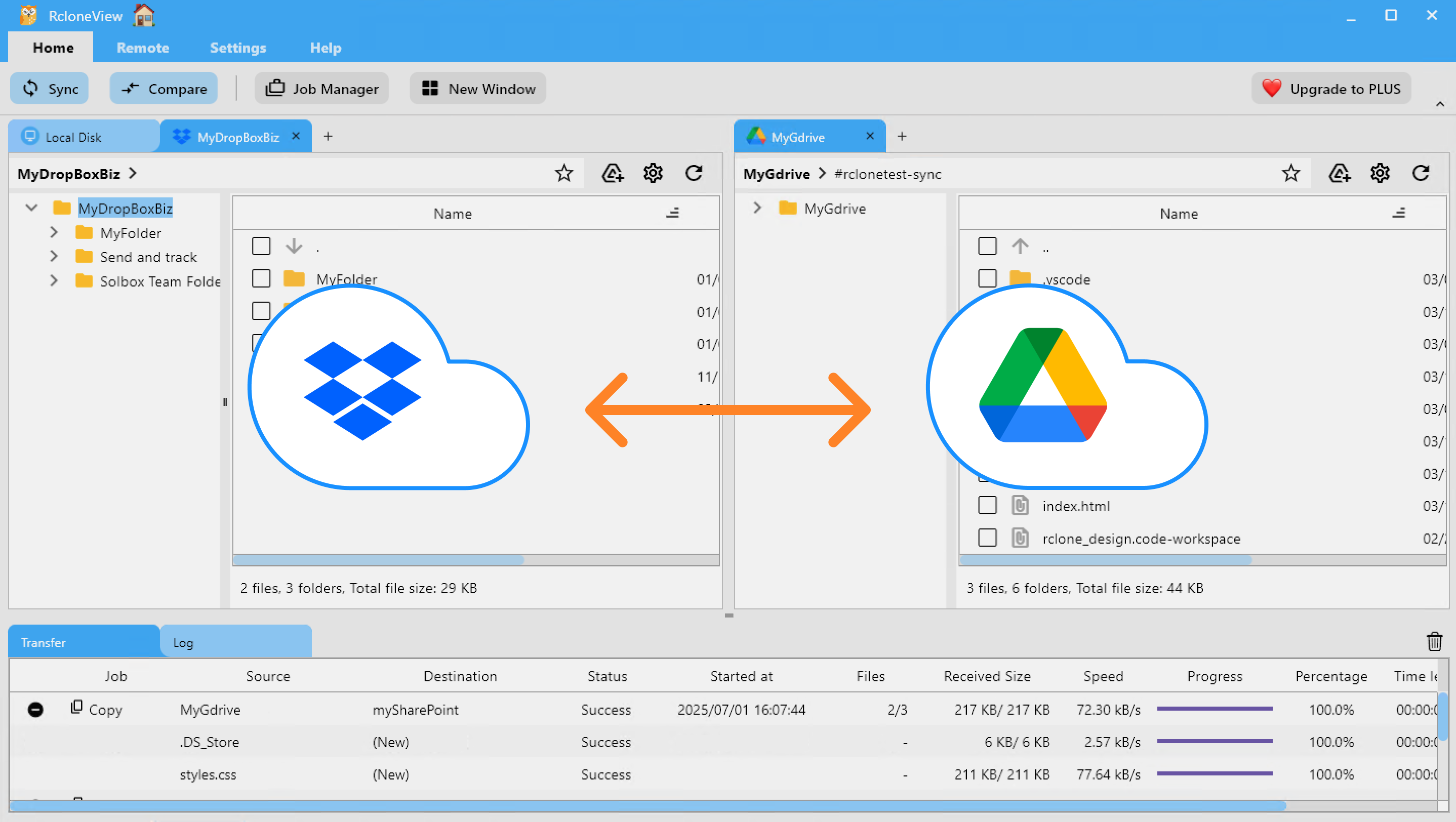Bookmark MyDropBoxBiz as favorite
This screenshot has height=822, width=1456.
[x=563, y=174]
